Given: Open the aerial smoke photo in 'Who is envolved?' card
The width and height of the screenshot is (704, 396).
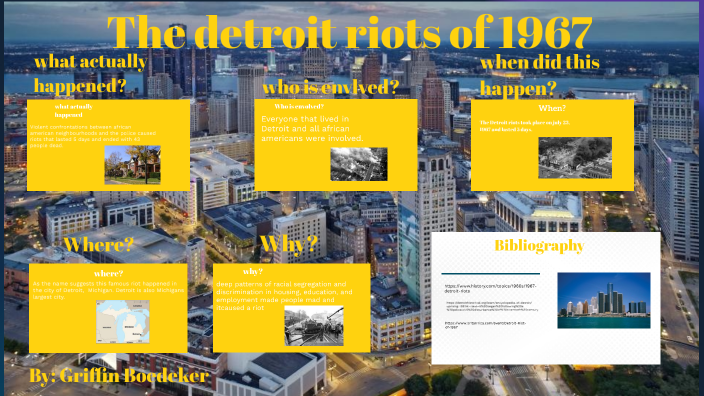Looking at the screenshot, I should (359, 164).
